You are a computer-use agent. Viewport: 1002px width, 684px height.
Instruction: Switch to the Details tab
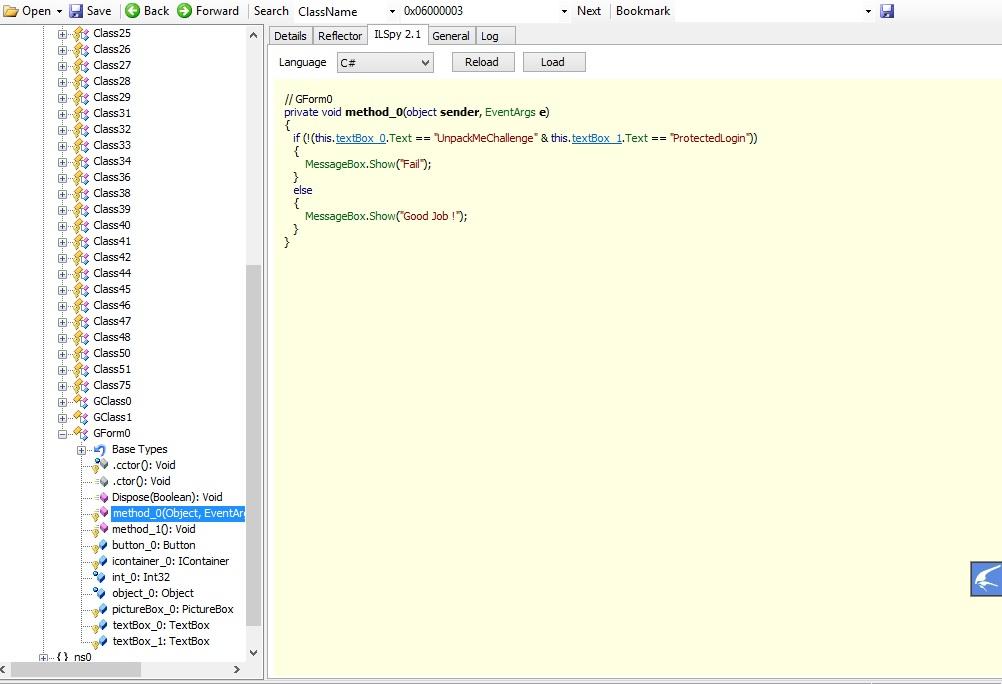tap(290, 36)
